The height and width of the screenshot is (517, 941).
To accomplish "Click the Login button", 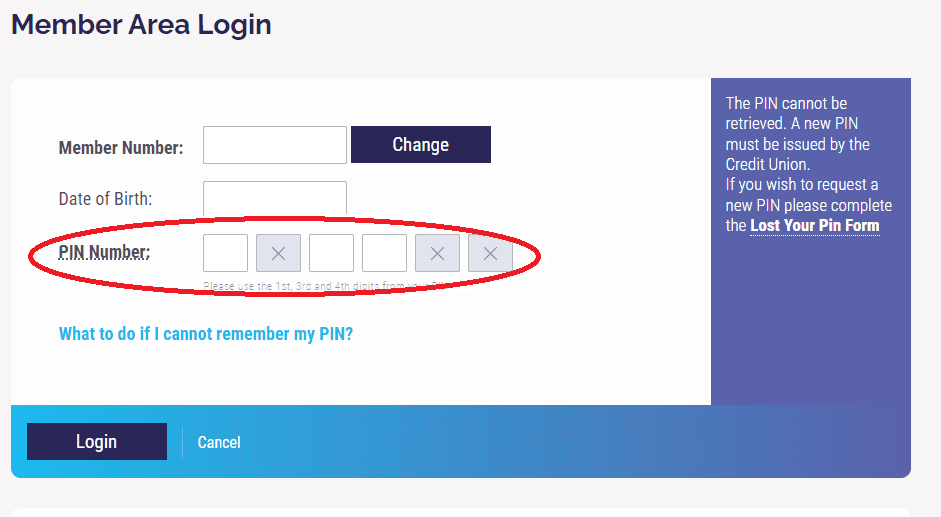I will pyautogui.click(x=97, y=441).
